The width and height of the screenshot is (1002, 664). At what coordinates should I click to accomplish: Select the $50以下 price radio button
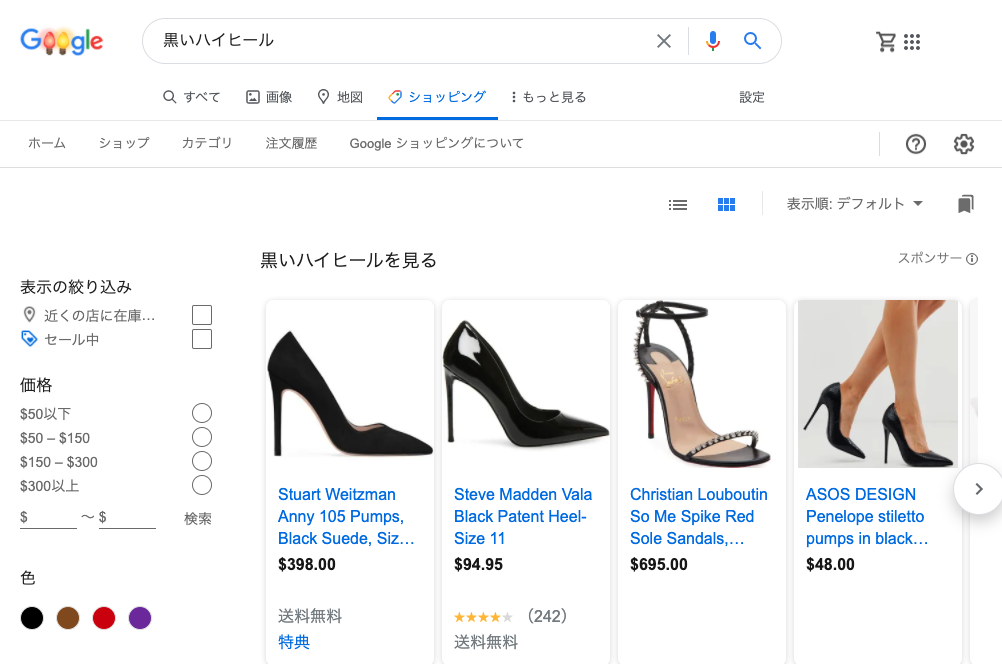201,413
